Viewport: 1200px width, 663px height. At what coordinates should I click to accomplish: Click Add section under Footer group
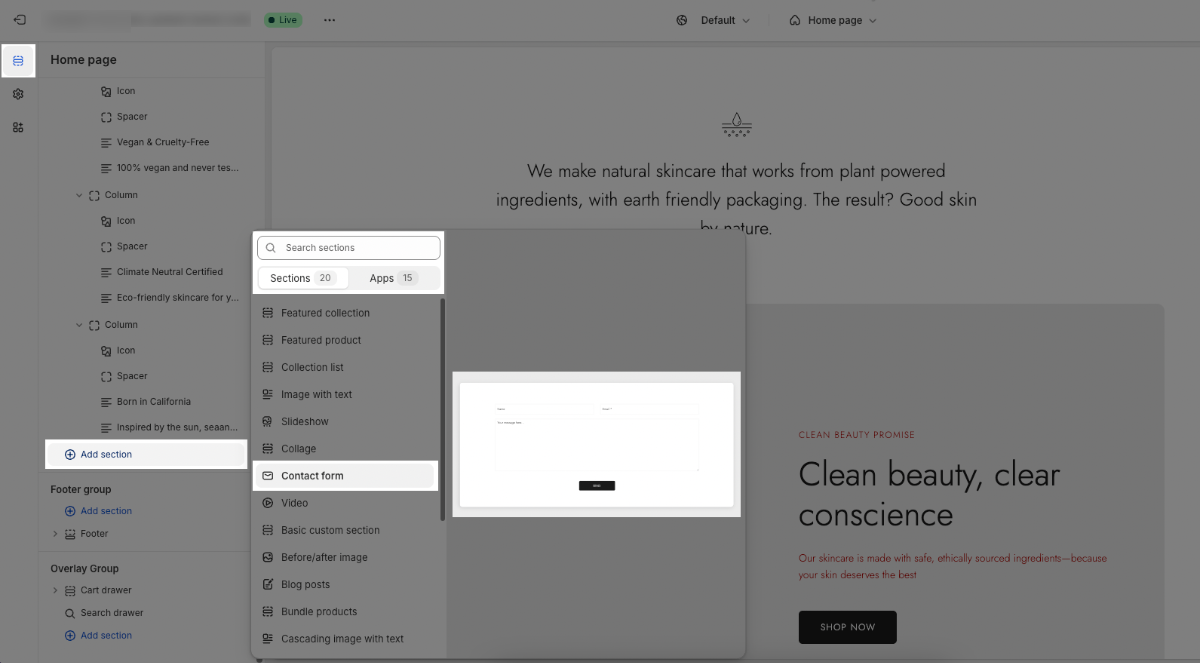pos(106,511)
